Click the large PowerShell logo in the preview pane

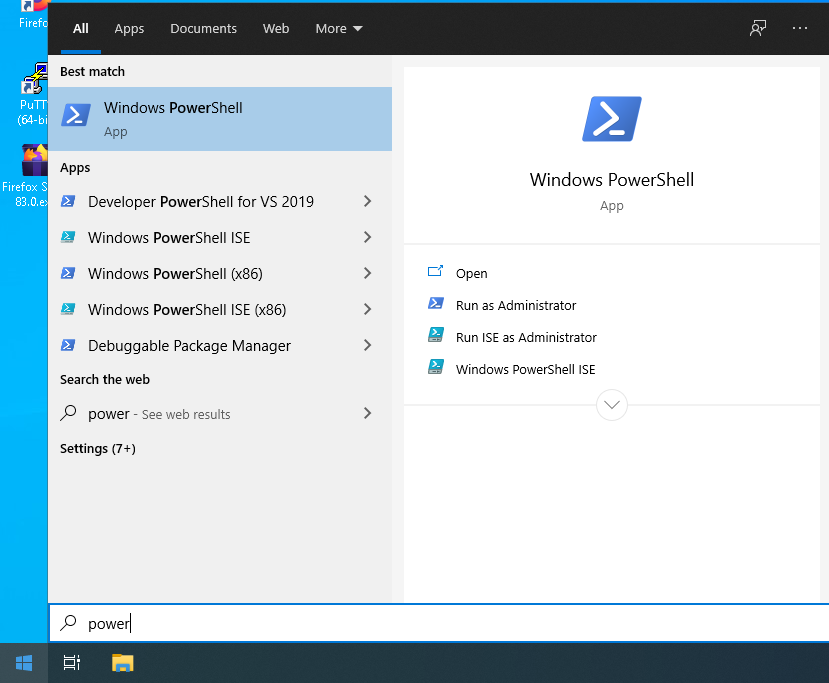point(612,119)
